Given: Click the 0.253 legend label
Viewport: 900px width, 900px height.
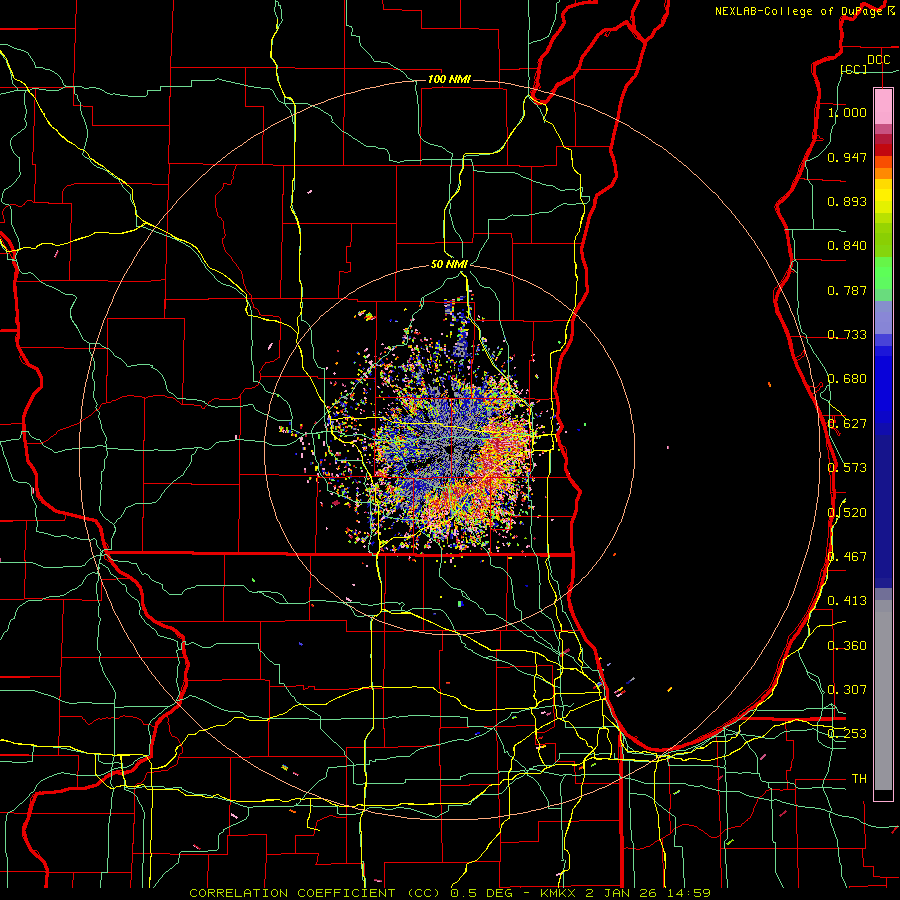Looking at the screenshot, I should click(x=847, y=734).
